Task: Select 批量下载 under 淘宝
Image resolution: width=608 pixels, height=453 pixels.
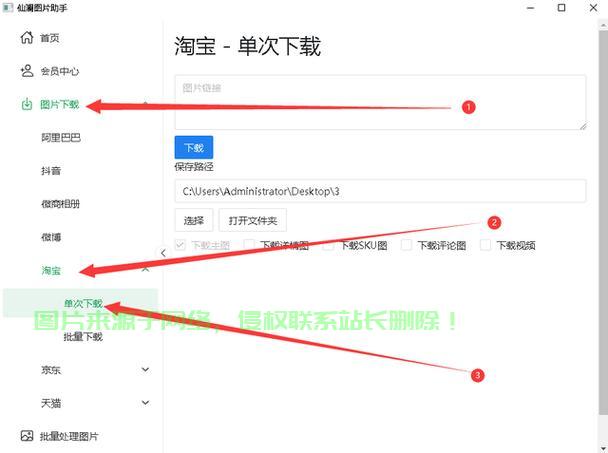Action: 81,337
